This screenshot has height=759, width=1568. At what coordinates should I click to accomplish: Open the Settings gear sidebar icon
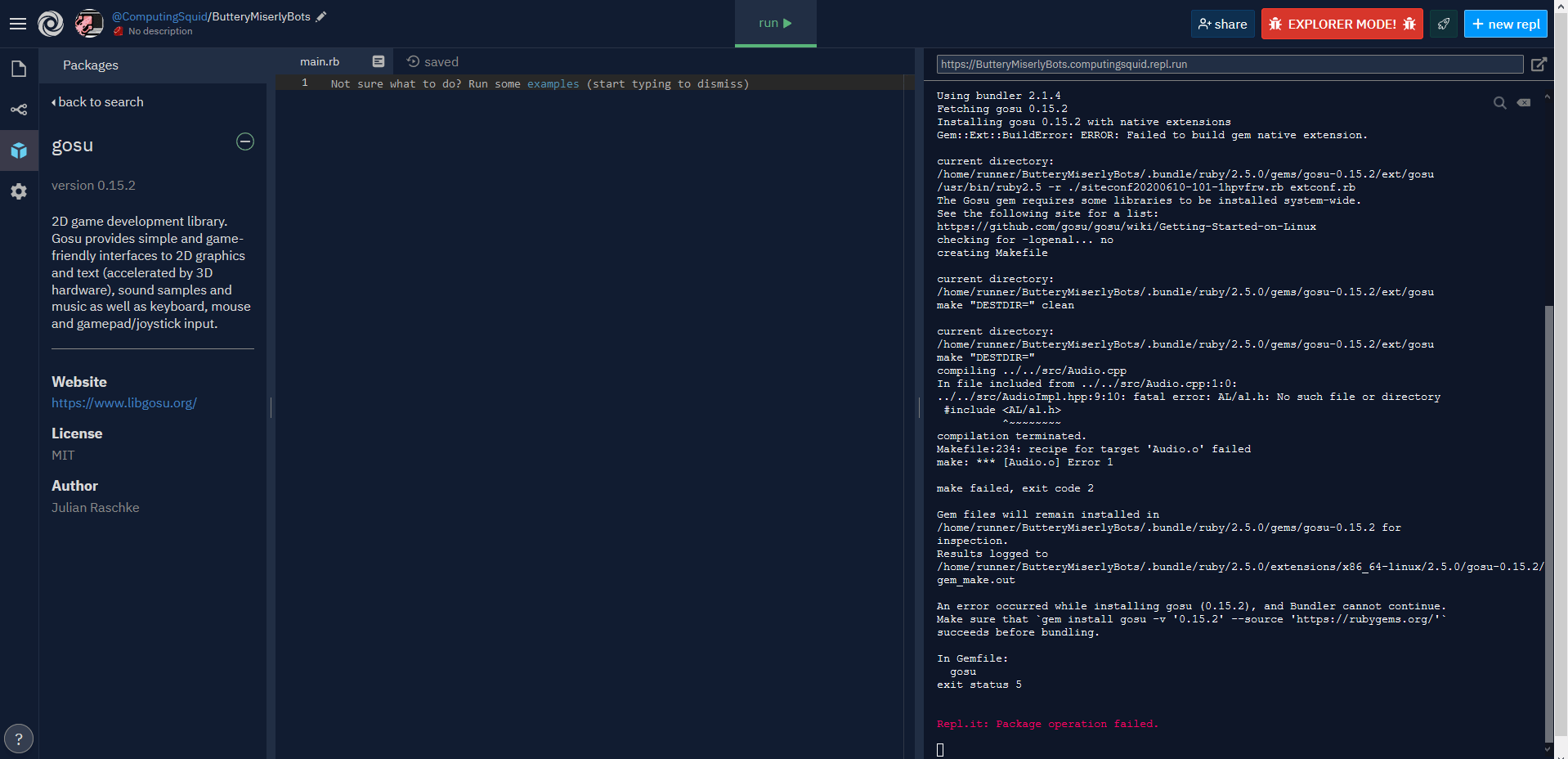point(19,191)
